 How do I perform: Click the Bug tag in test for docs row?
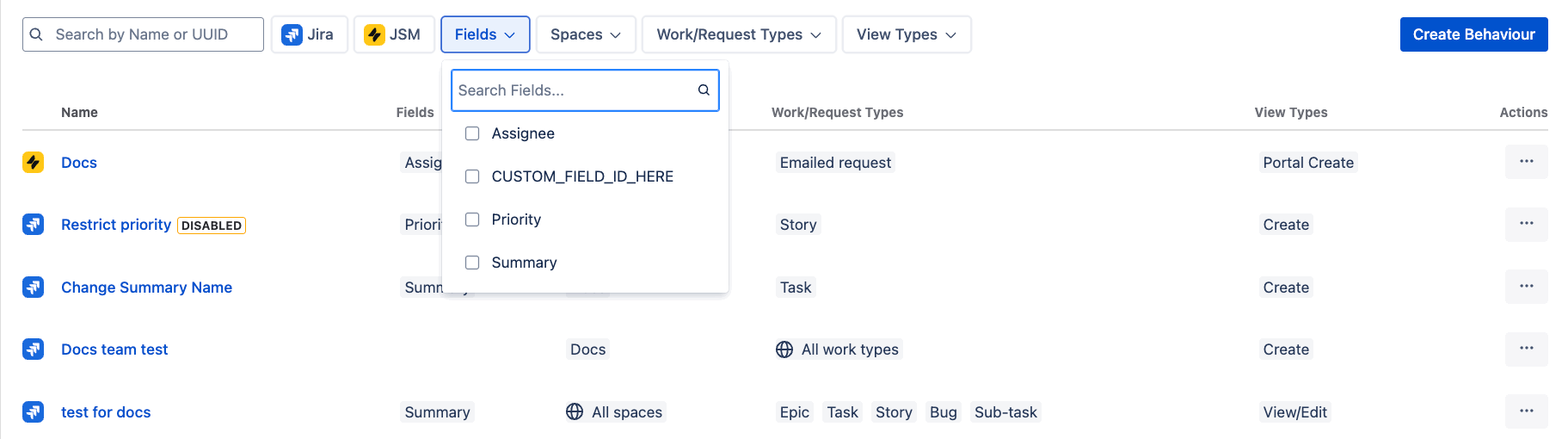point(944,412)
